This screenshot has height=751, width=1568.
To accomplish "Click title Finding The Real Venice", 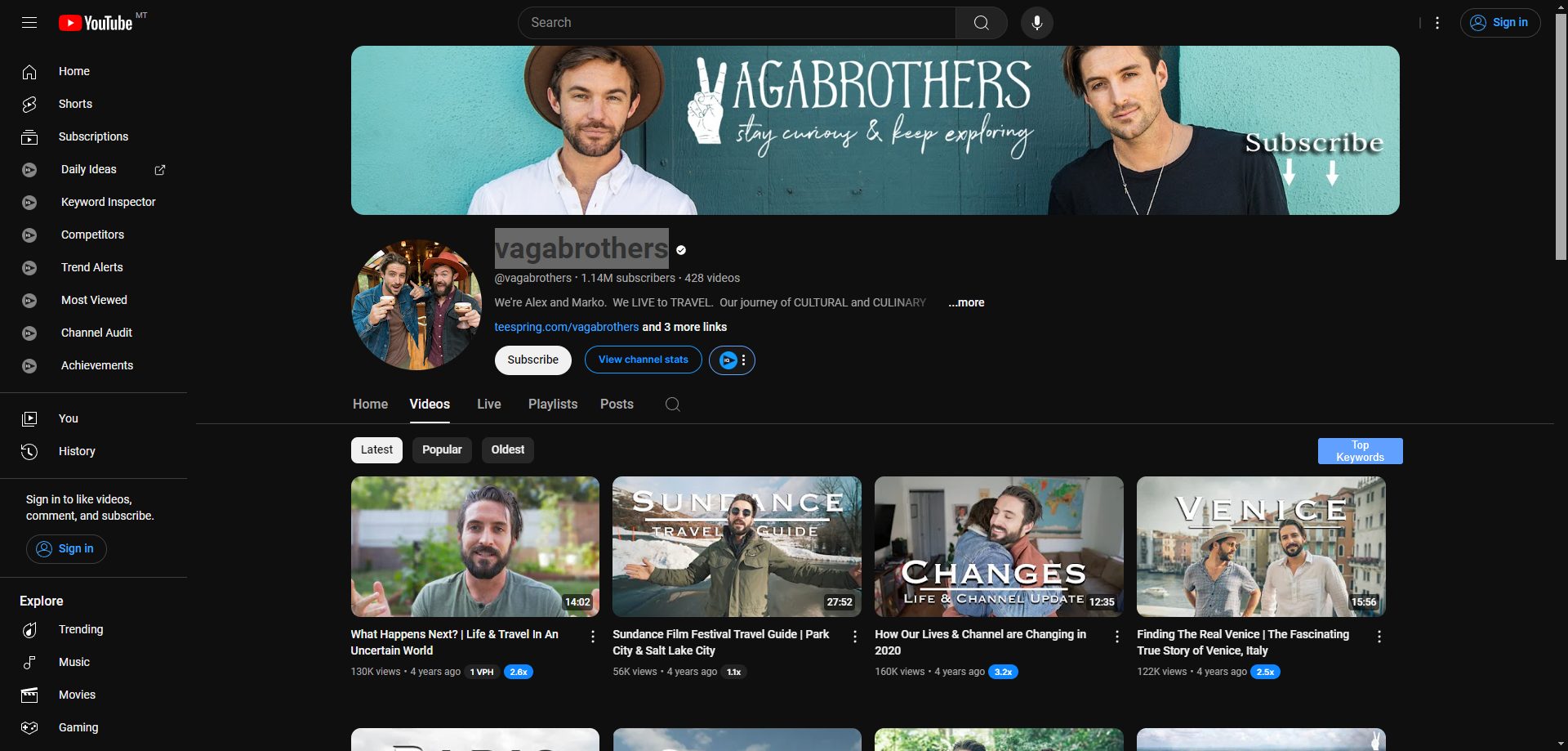I will pyautogui.click(x=1243, y=642).
